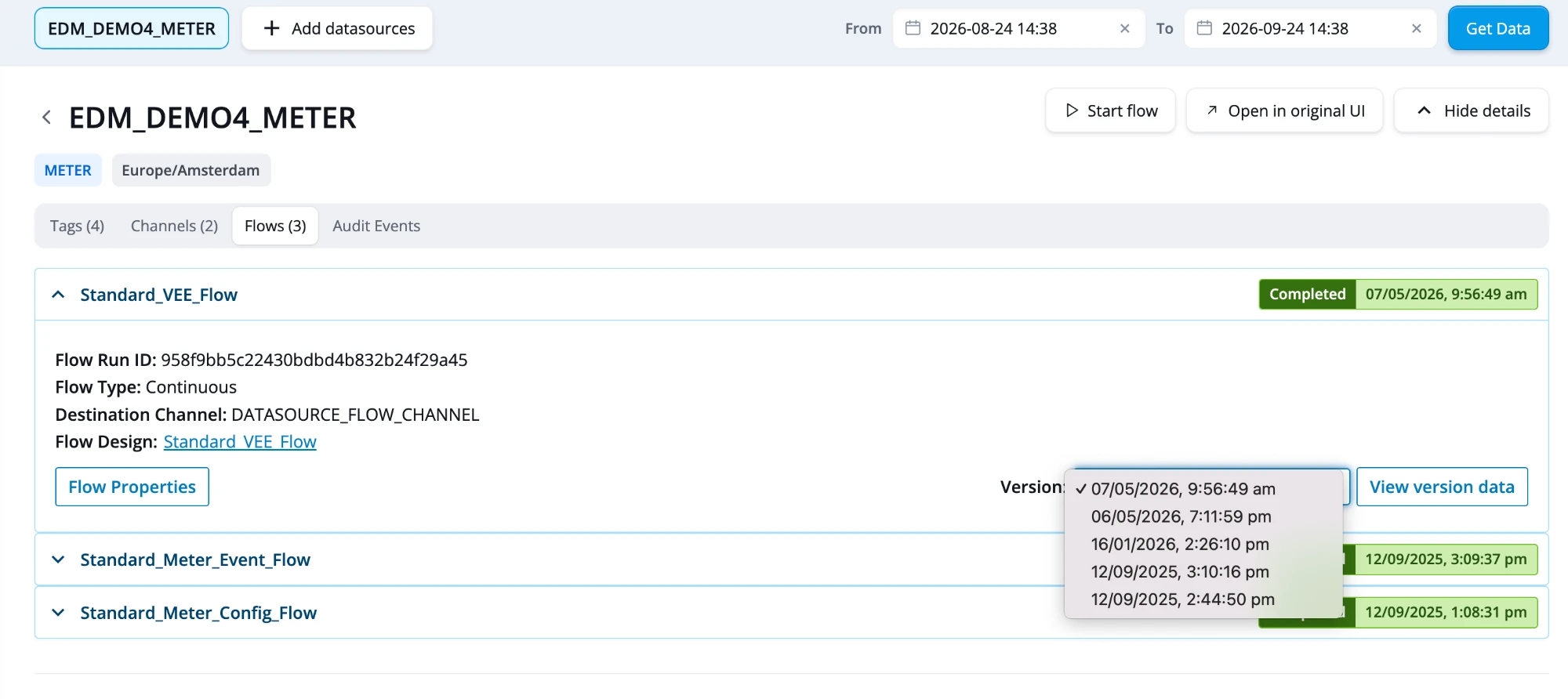This screenshot has height=699, width=1568.
Task: Click the Get Data button
Action: pyautogui.click(x=1498, y=28)
